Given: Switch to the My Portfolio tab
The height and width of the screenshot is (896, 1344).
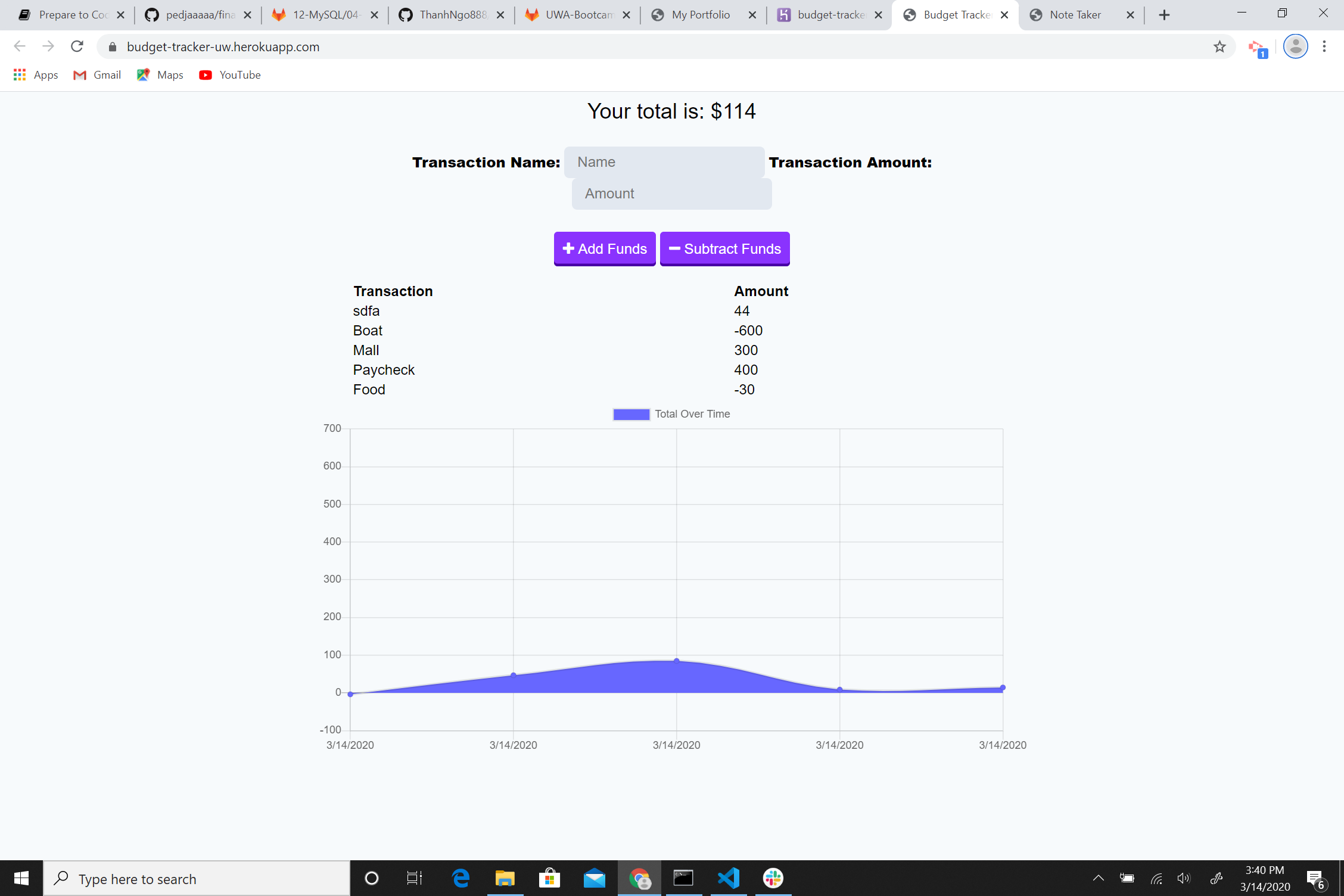Looking at the screenshot, I should [701, 14].
